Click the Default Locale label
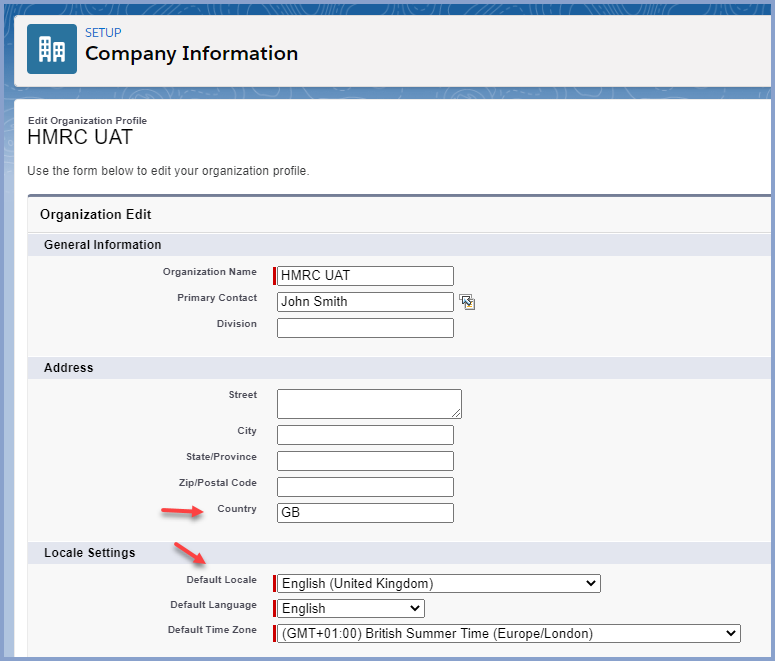775x661 pixels. [221, 579]
